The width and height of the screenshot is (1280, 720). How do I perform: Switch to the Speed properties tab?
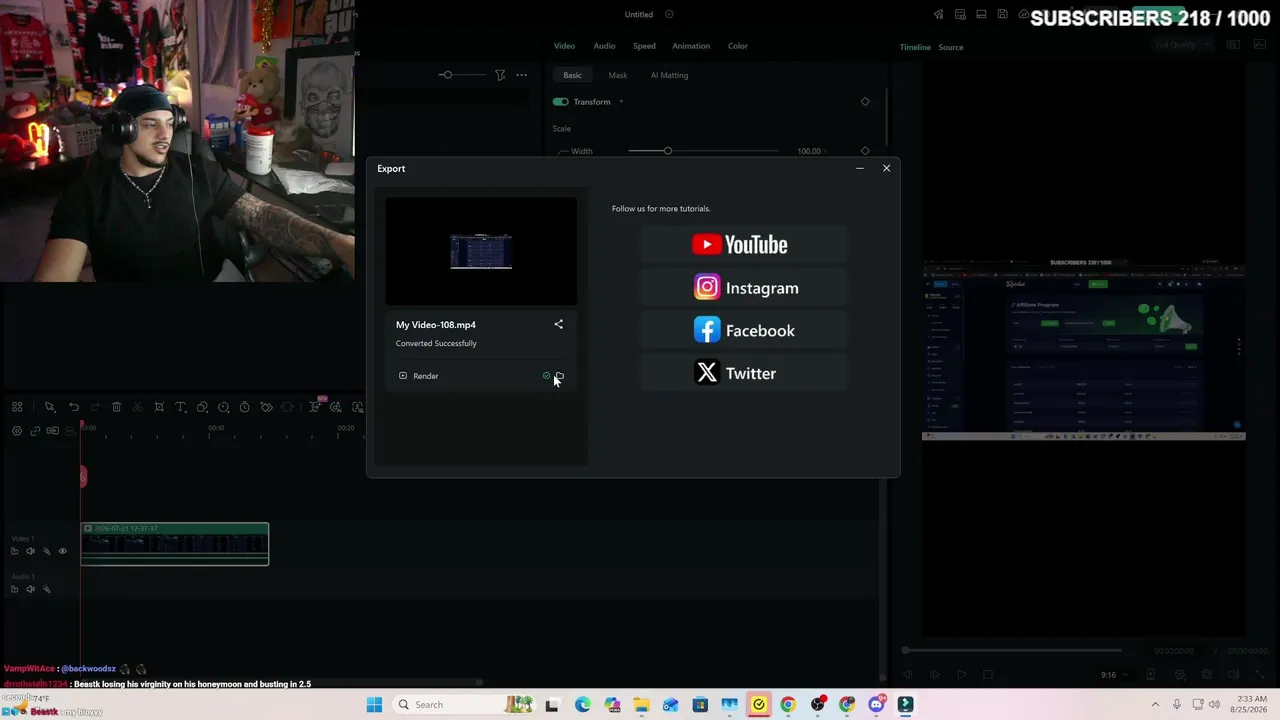pos(644,46)
